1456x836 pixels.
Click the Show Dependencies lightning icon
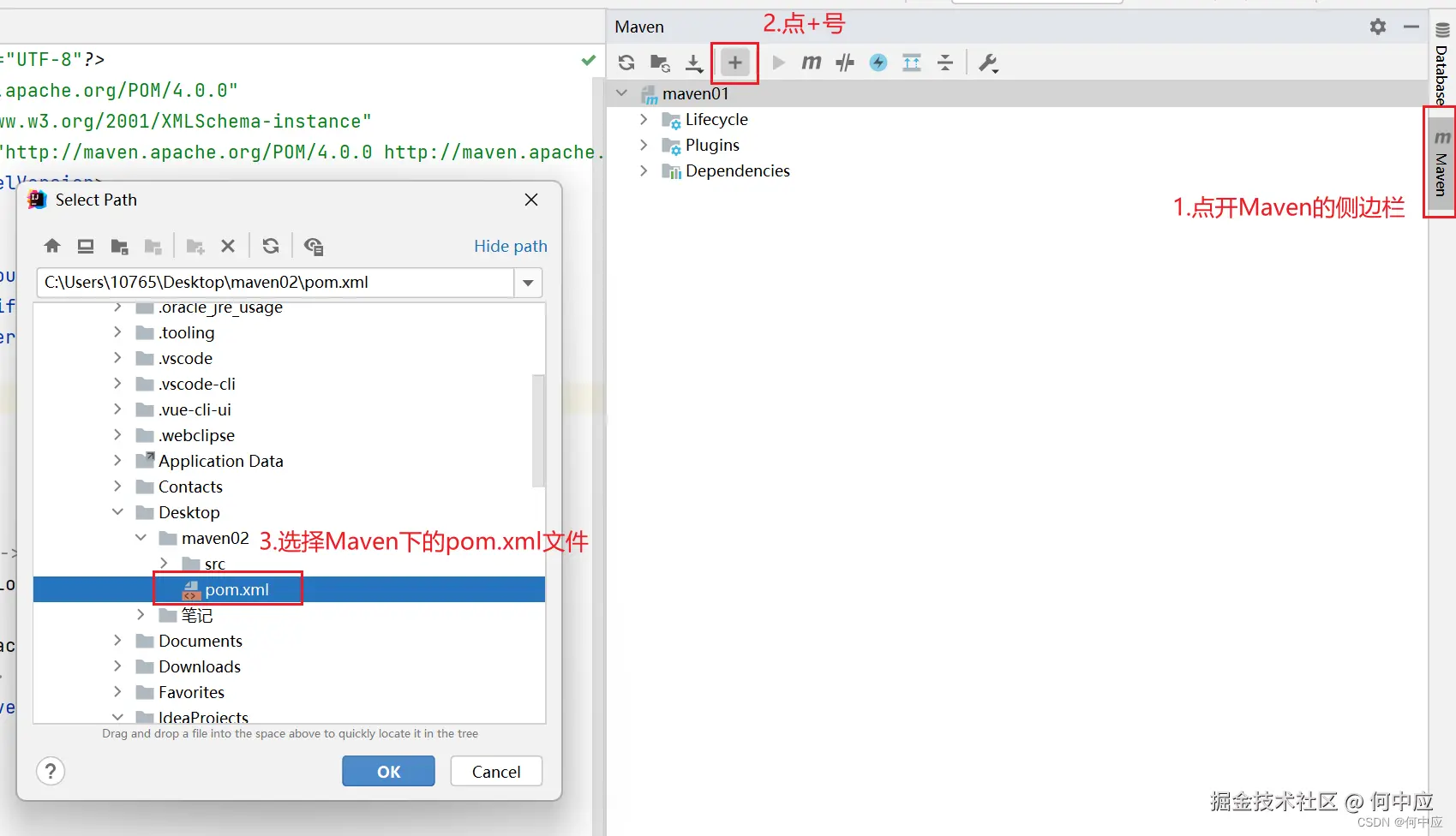point(878,63)
